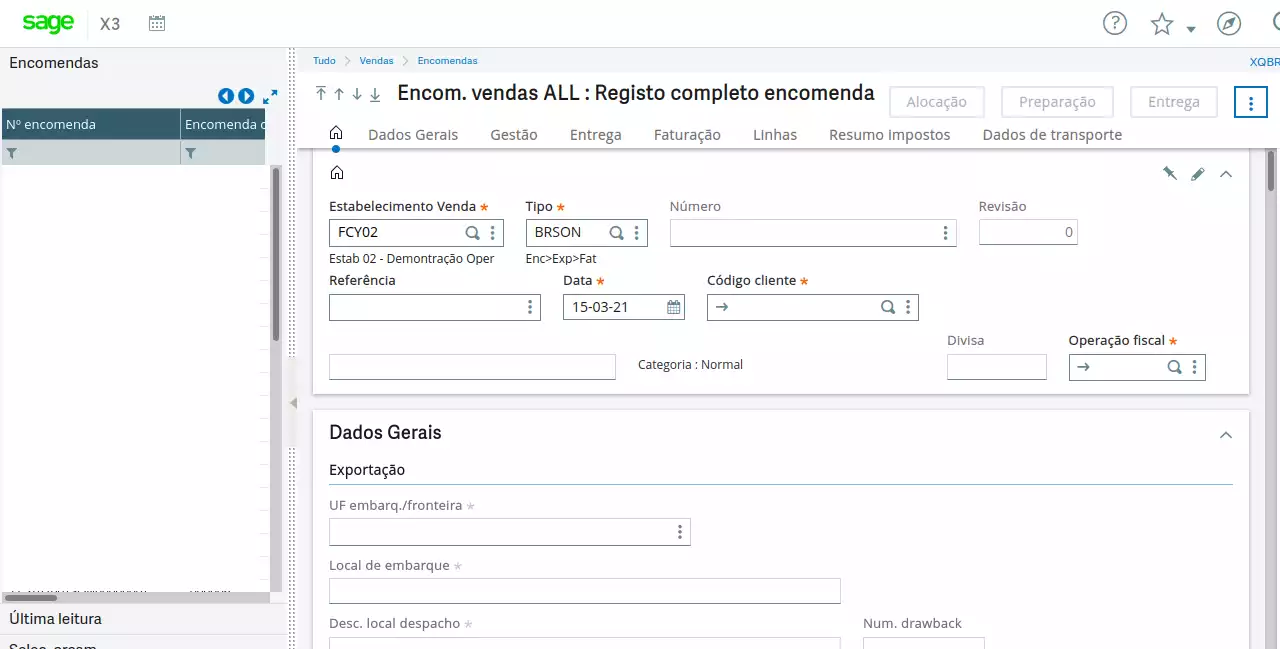The image size is (1280, 649).
Task: Click the Vendas breadcrumb link
Action: [377, 61]
